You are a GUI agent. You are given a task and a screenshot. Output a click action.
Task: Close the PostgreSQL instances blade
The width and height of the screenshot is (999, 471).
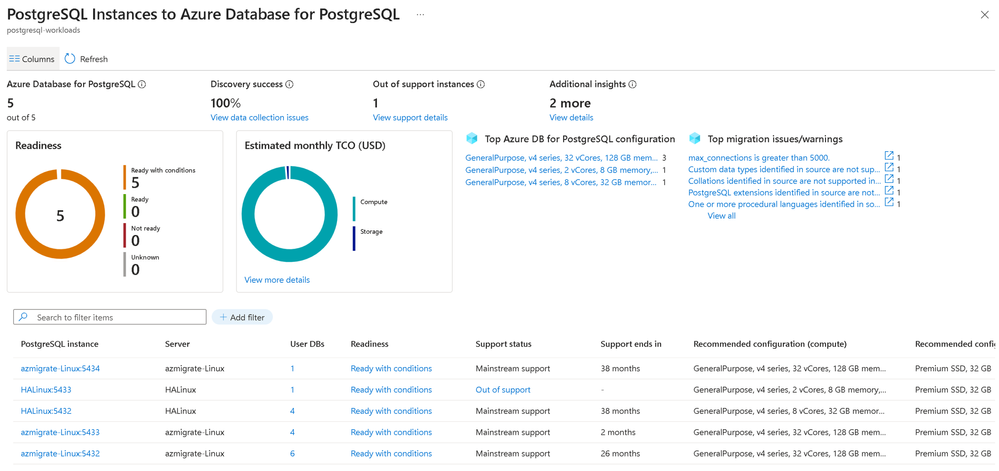984,15
